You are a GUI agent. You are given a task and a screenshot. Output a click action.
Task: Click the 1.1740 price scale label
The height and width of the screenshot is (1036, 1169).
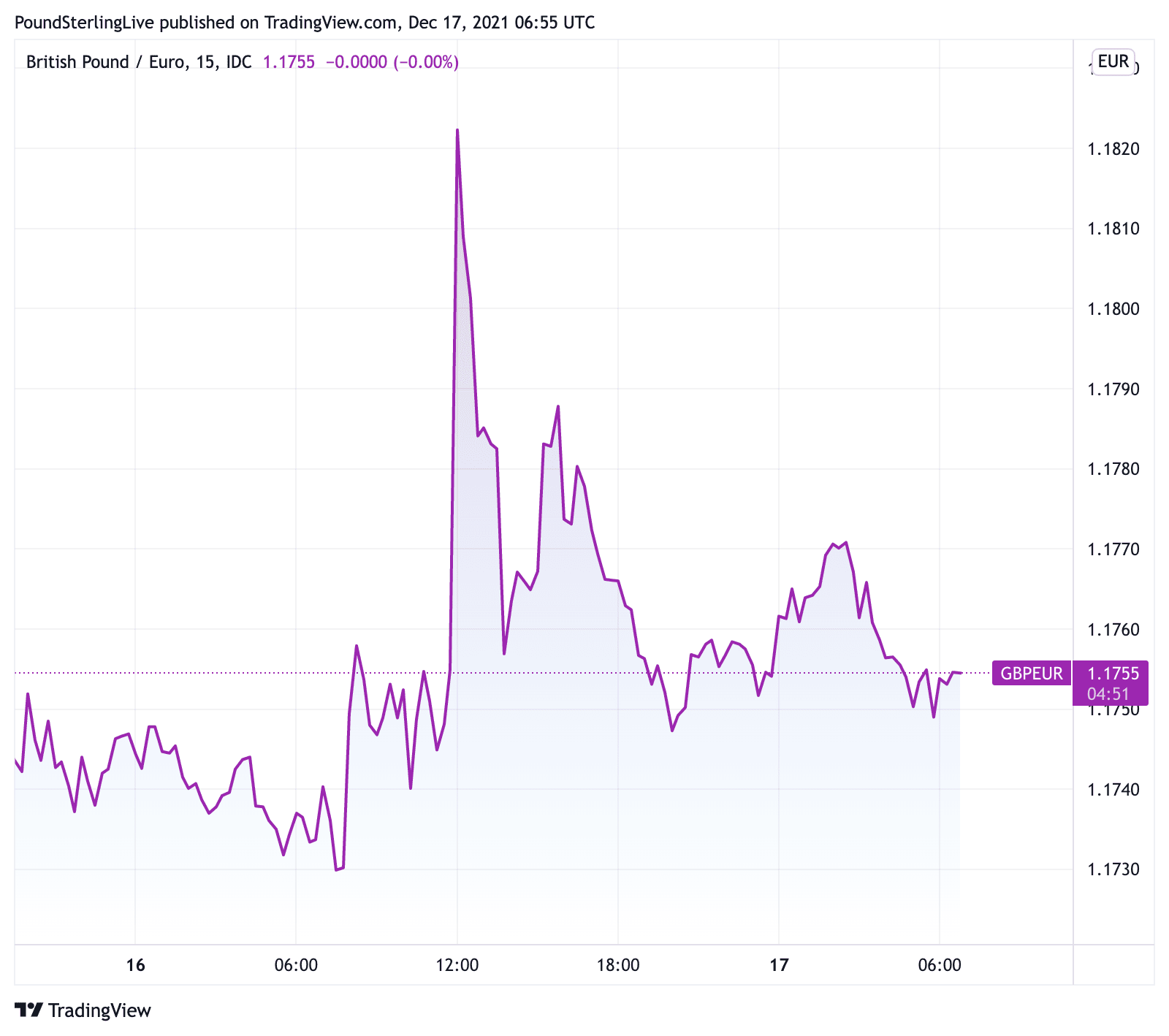(x=1113, y=789)
